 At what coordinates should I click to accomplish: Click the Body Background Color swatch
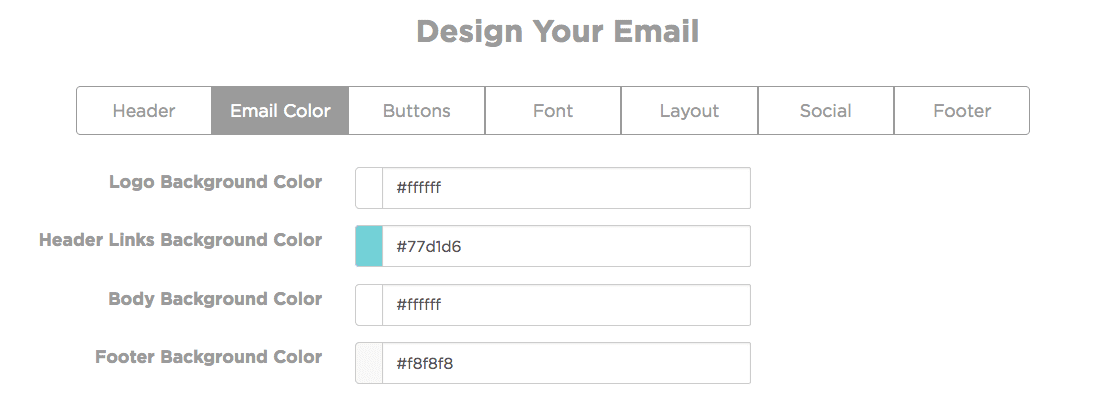coord(369,305)
